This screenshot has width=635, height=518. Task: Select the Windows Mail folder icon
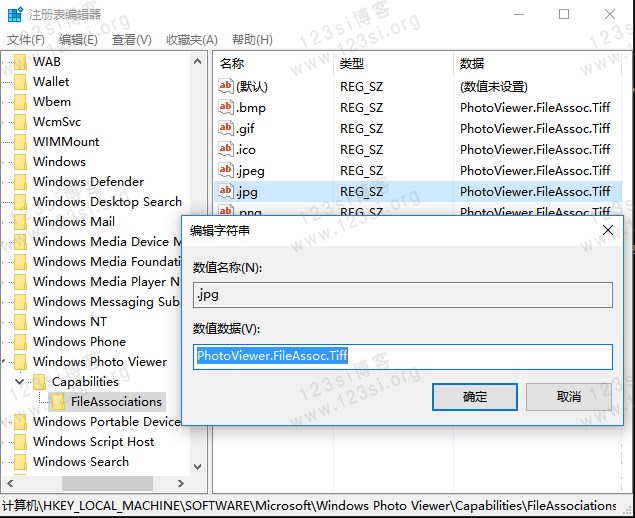point(20,222)
